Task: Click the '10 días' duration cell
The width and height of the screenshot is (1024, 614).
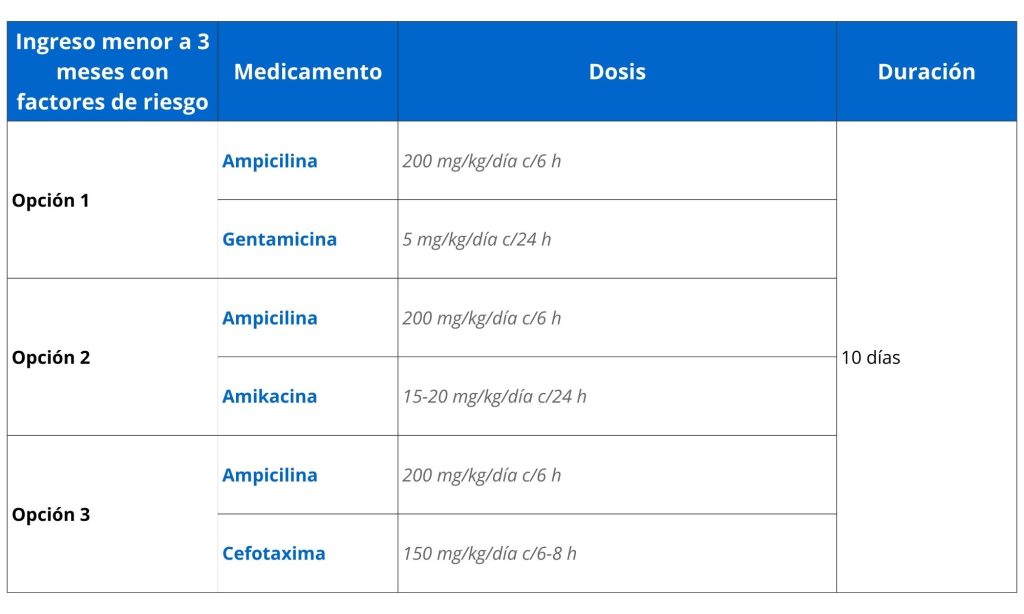Action: click(x=871, y=357)
